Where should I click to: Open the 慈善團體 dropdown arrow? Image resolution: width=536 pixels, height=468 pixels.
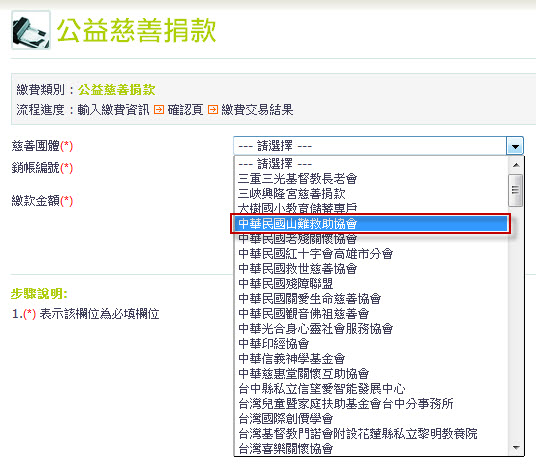(x=515, y=146)
